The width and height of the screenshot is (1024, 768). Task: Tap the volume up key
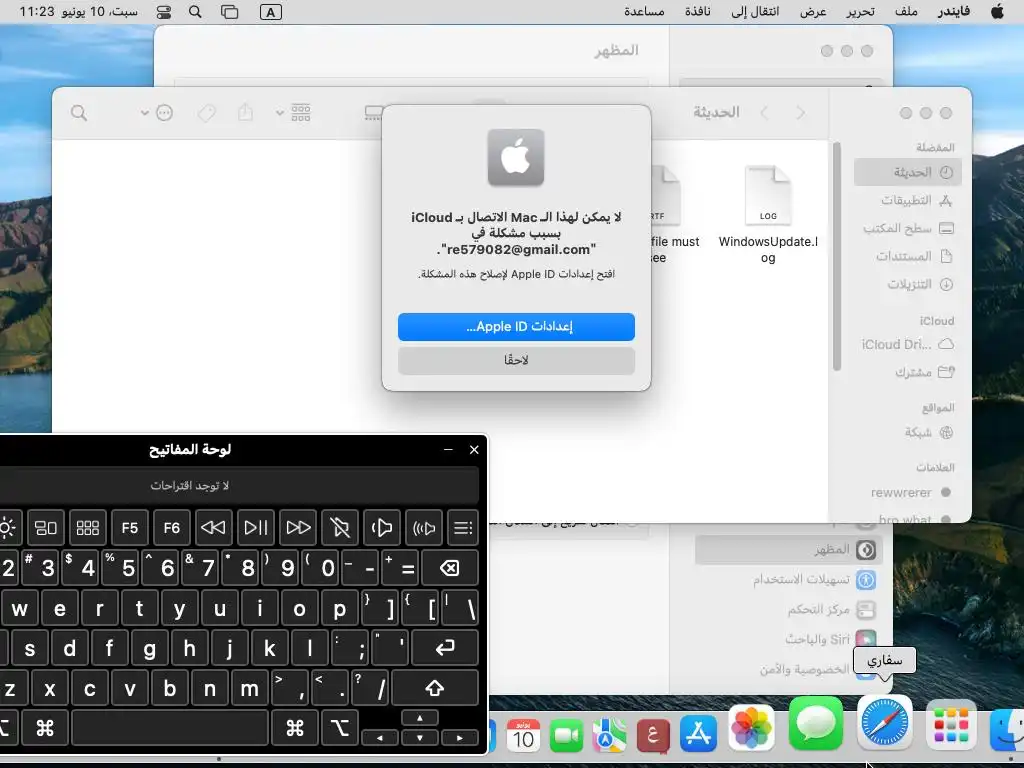424,528
